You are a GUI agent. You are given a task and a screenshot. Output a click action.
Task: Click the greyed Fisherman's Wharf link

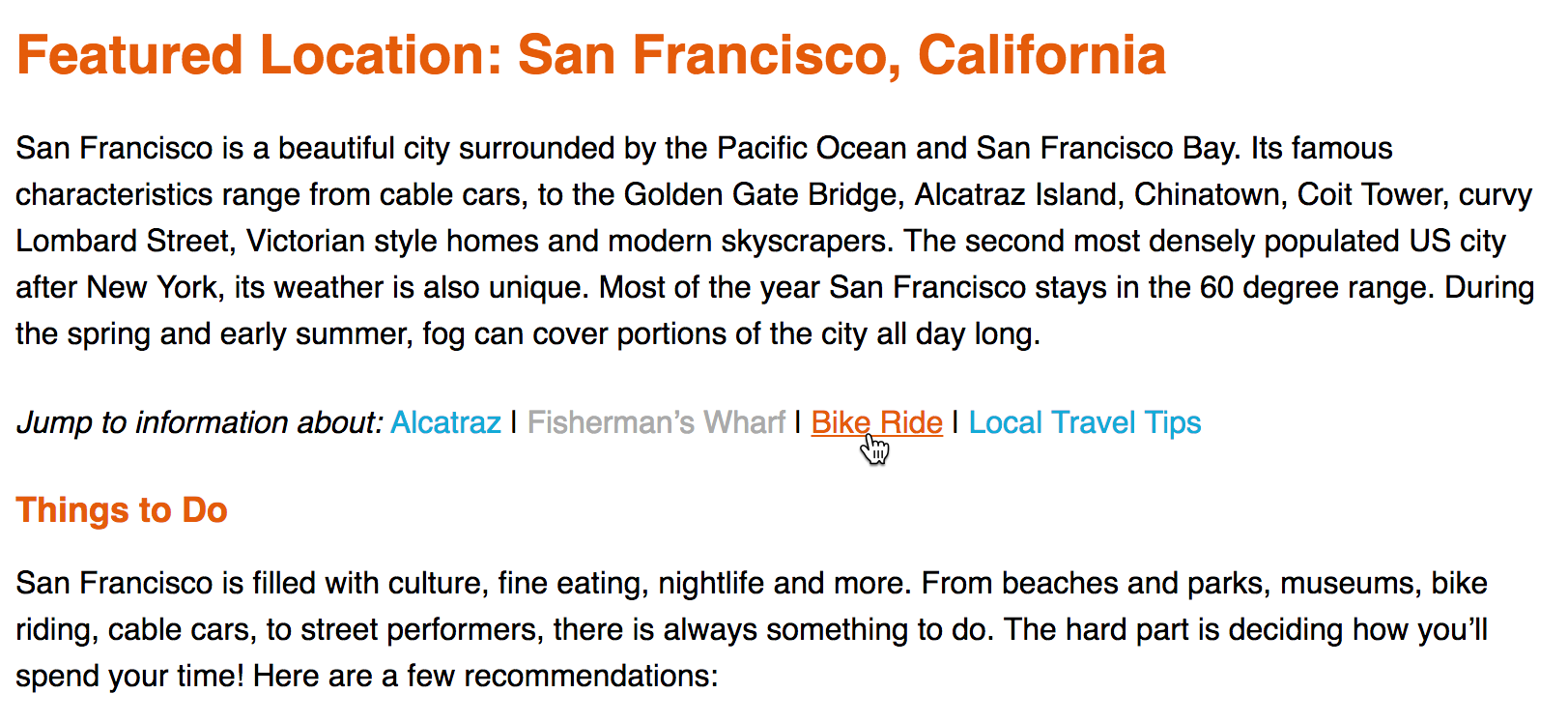tap(656, 423)
